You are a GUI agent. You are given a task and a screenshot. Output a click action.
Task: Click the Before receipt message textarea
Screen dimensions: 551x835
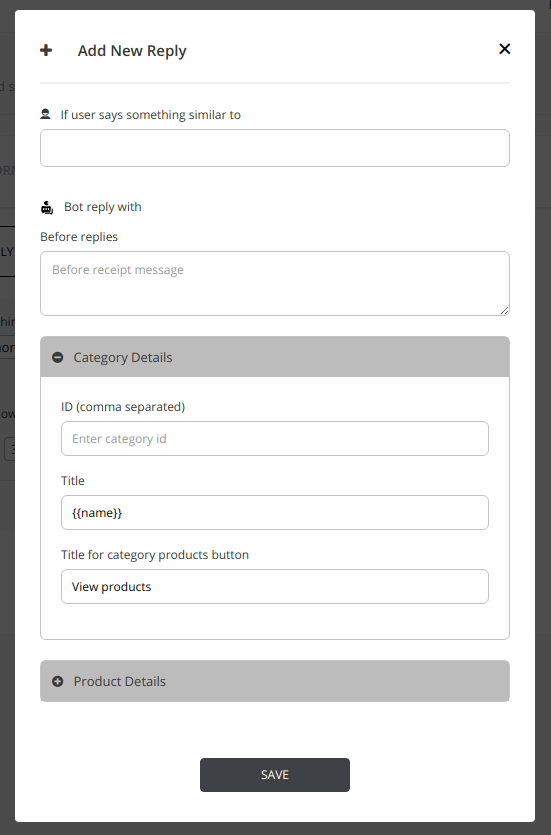tap(275, 283)
